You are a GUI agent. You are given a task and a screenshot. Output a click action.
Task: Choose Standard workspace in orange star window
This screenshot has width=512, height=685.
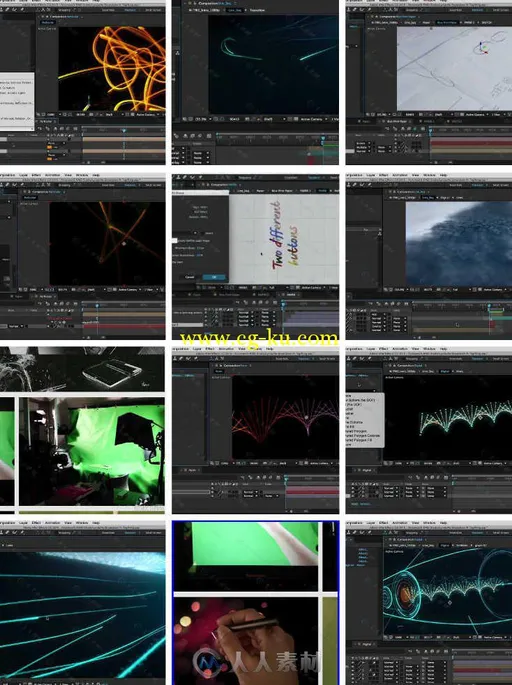pyautogui.click(x=130, y=185)
